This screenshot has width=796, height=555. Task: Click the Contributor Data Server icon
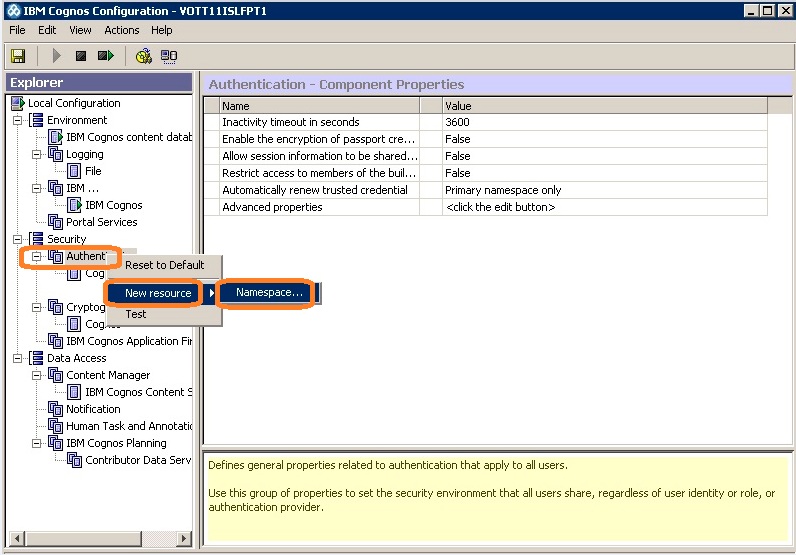[74, 460]
